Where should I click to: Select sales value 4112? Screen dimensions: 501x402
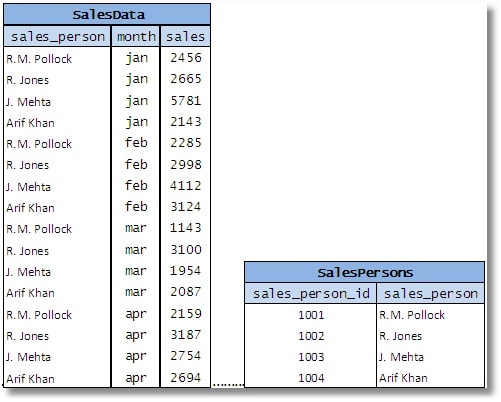[x=186, y=186]
